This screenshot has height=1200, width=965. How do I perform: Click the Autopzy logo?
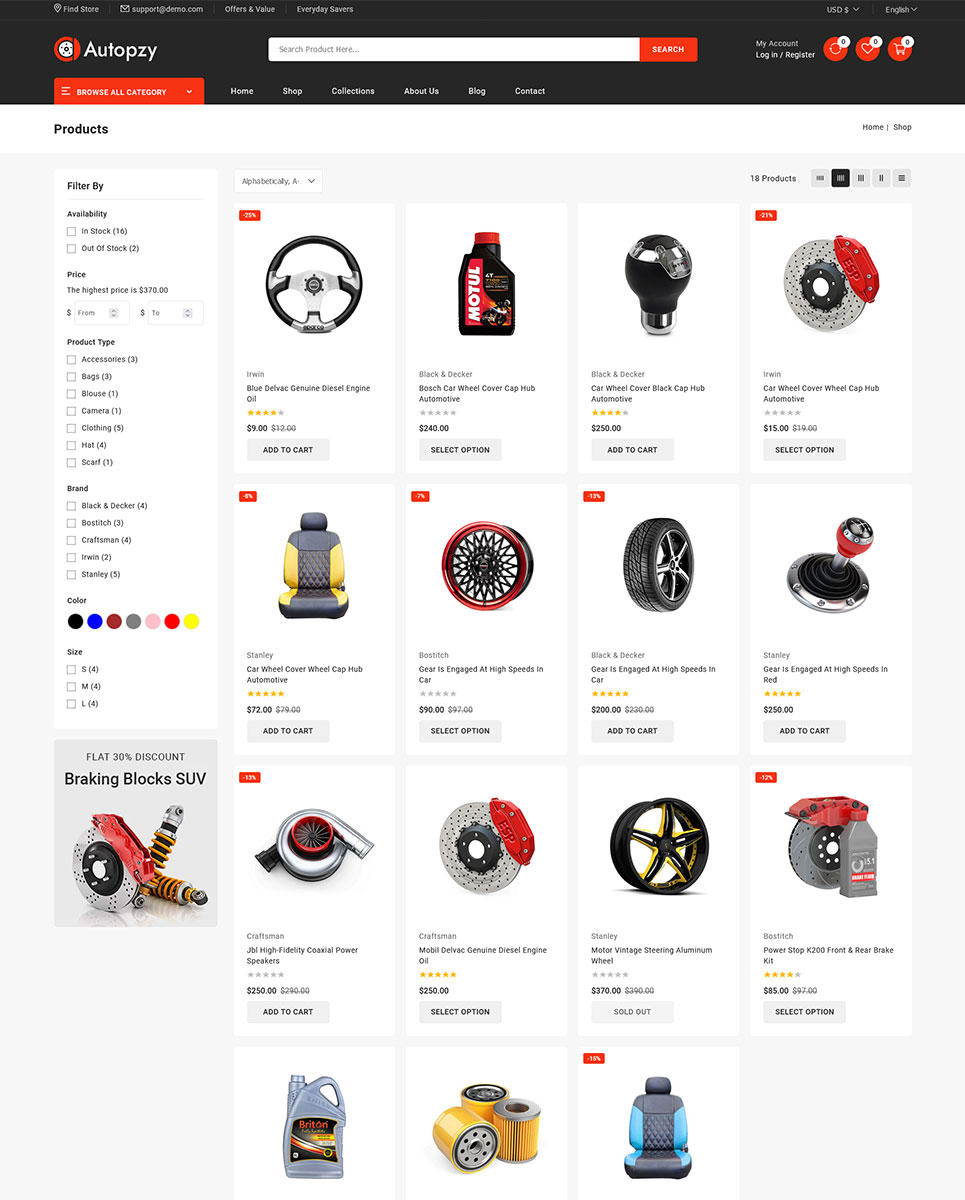click(105, 49)
